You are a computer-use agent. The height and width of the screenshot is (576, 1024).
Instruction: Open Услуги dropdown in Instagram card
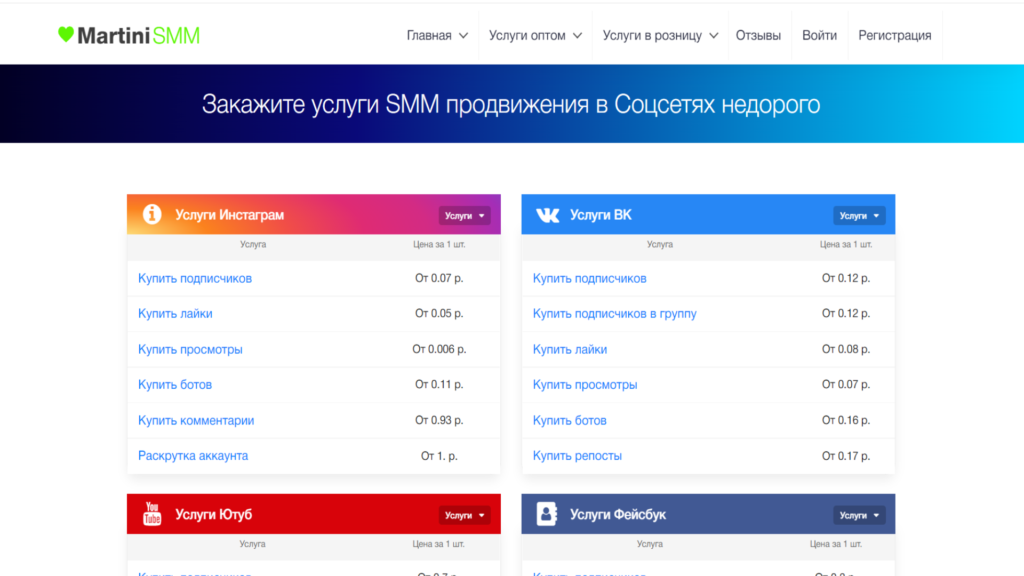tap(464, 216)
